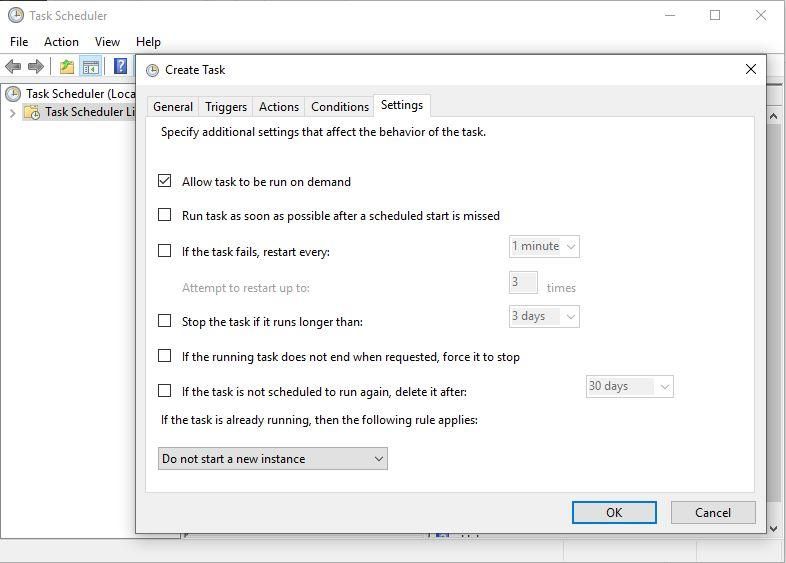Click the scrollbar down arrow at right edge
786x563 pixels.
tap(773, 528)
